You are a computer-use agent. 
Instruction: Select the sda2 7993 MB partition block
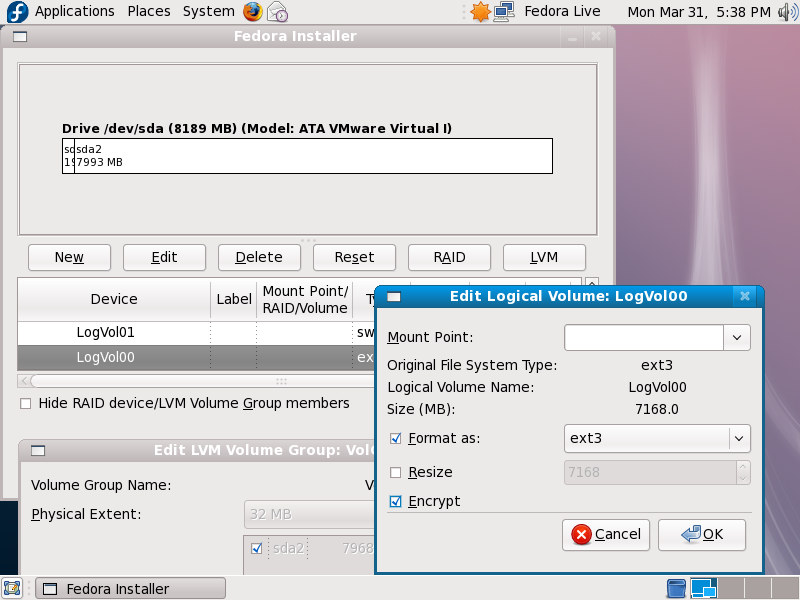(313, 156)
